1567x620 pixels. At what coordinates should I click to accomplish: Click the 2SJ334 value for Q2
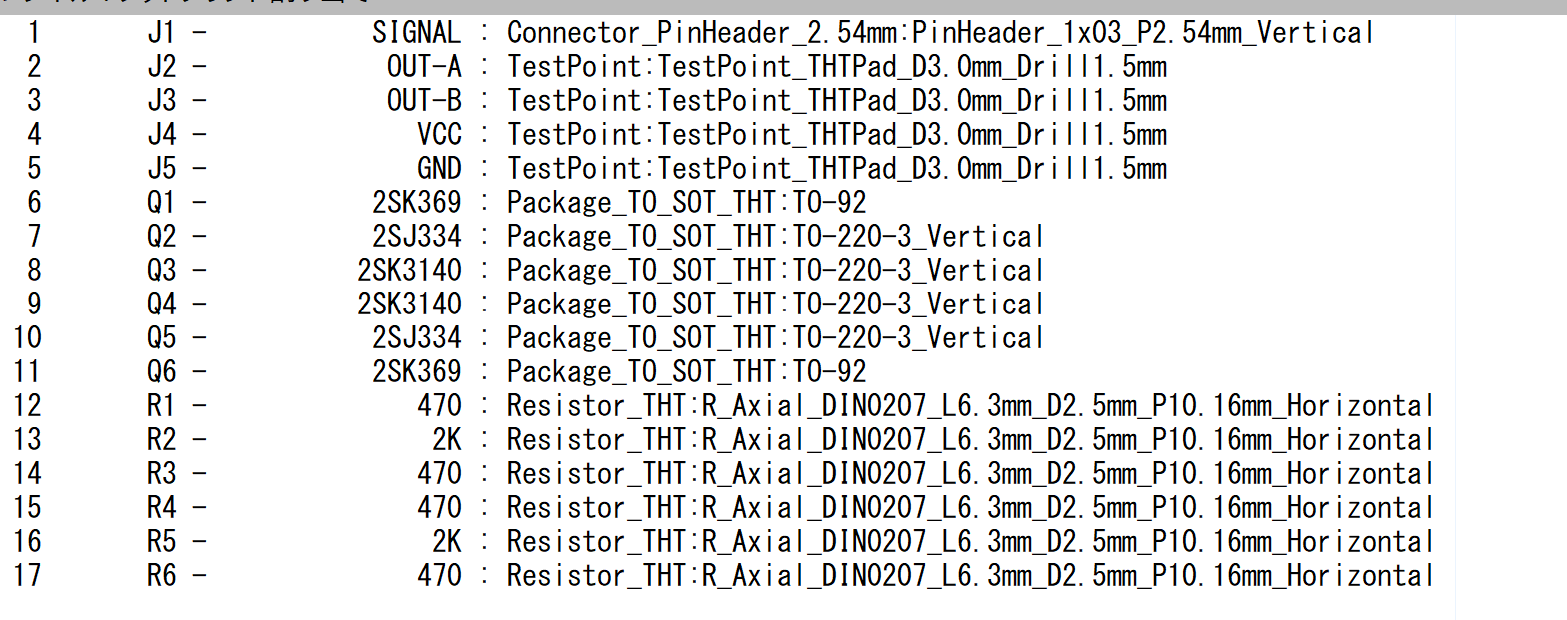click(416, 236)
